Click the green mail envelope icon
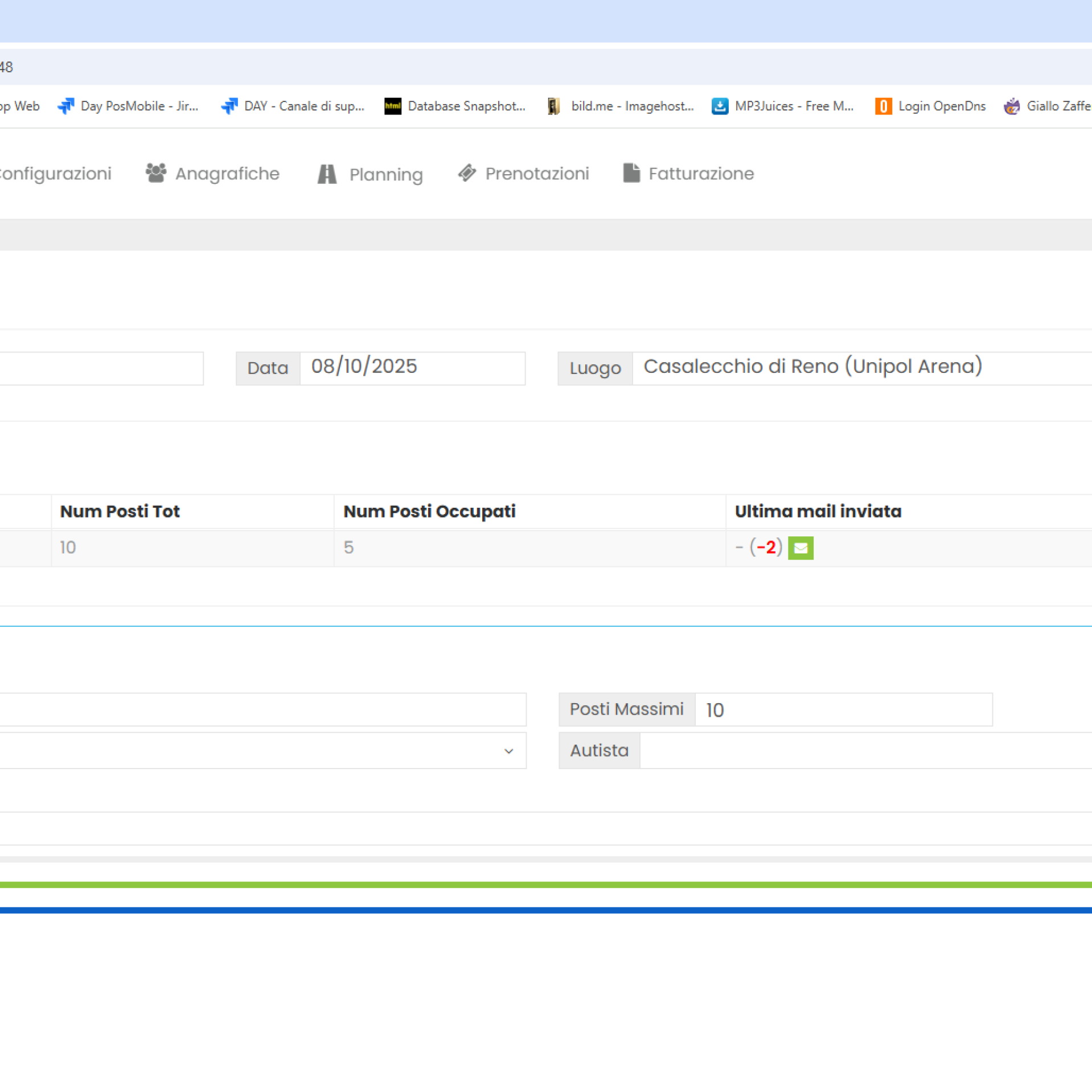 coord(800,548)
